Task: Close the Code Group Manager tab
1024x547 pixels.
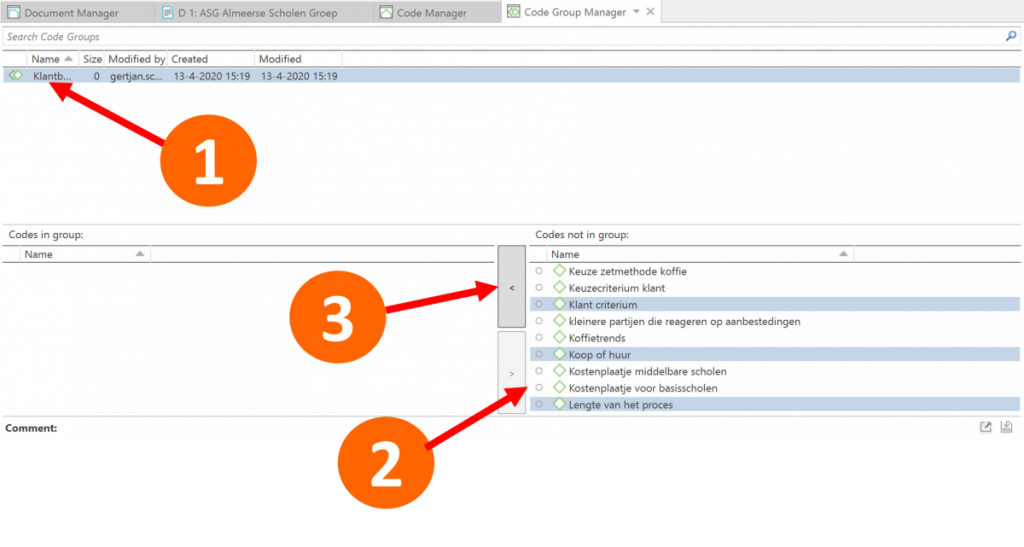Action: click(x=650, y=12)
